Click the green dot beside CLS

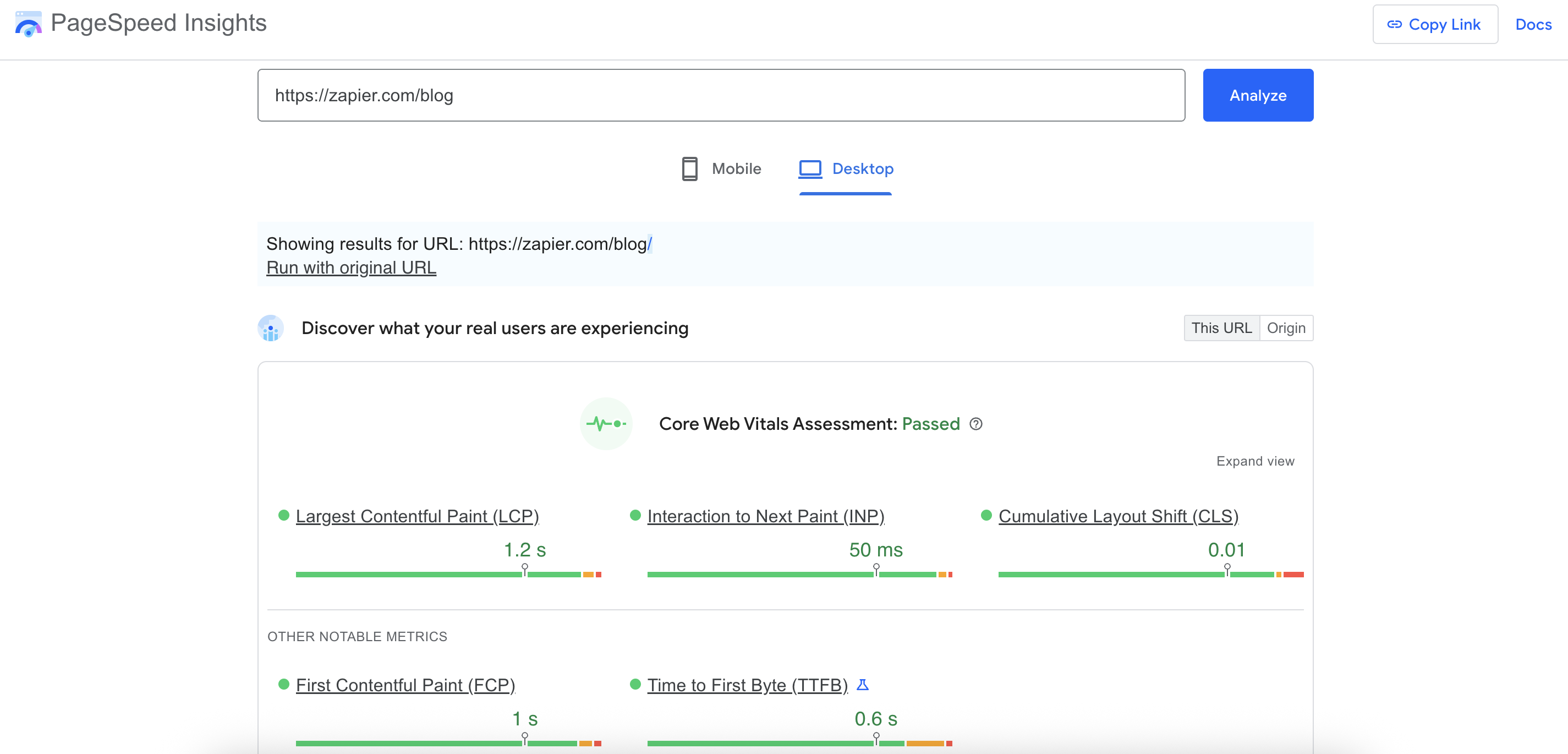point(986,515)
